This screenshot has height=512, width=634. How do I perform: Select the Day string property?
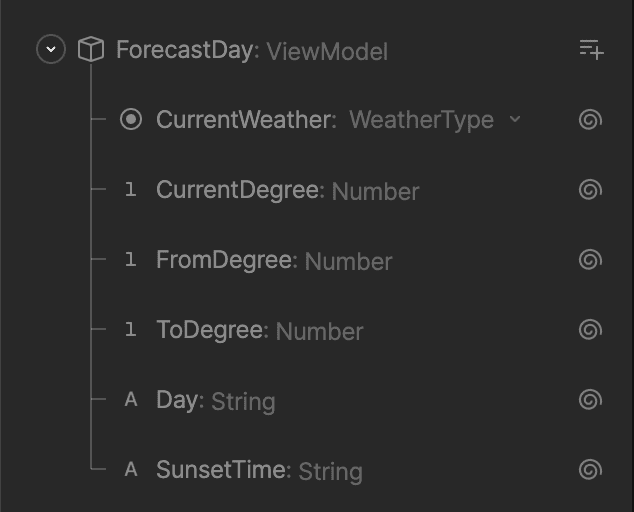pos(178,400)
